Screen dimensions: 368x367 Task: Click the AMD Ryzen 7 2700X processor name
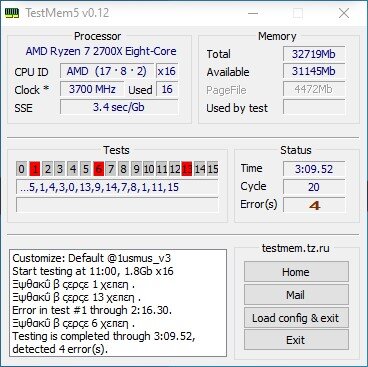tap(101, 51)
